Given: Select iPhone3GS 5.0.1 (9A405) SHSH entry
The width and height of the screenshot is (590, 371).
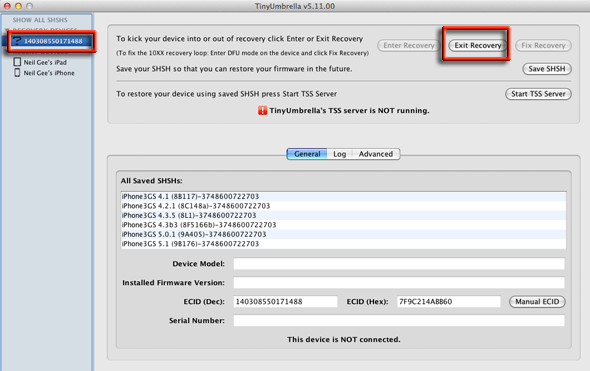Looking at the screenshot, I should (x=343, y=234).
